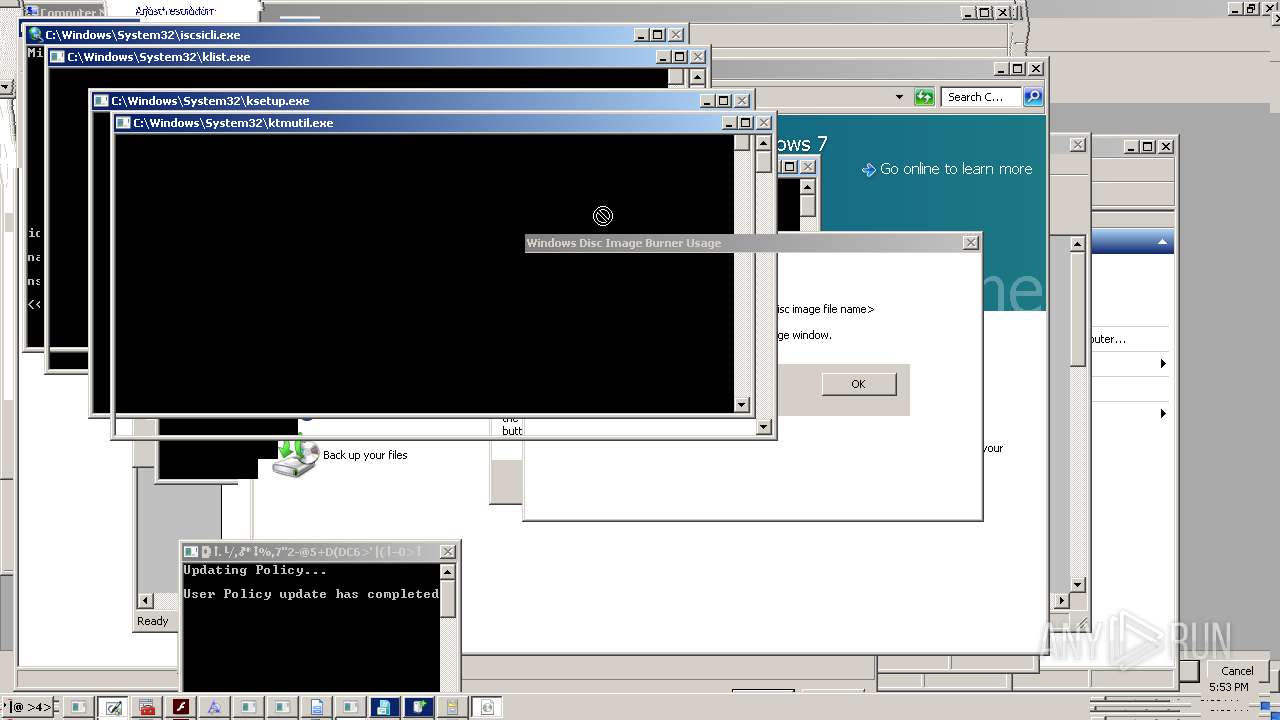Open the red toolbox taskbar icon
This screenshot has width=1280, height=720.
pyautogui.click(x=147, y=707)
